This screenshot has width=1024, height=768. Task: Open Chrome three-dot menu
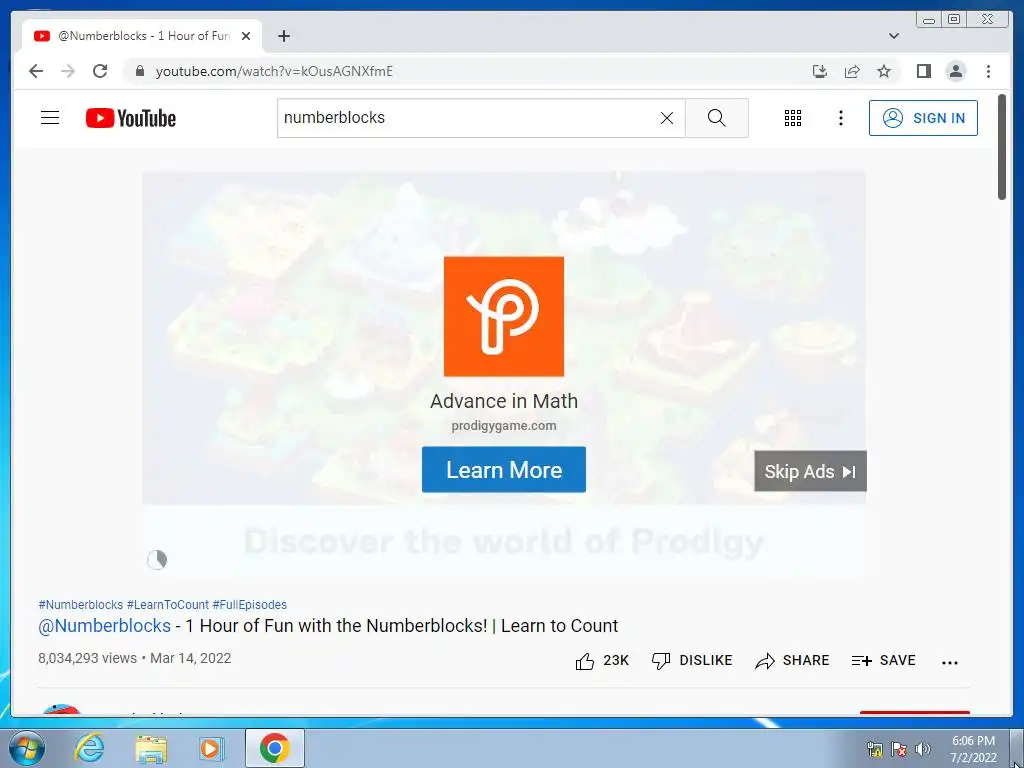988,71
